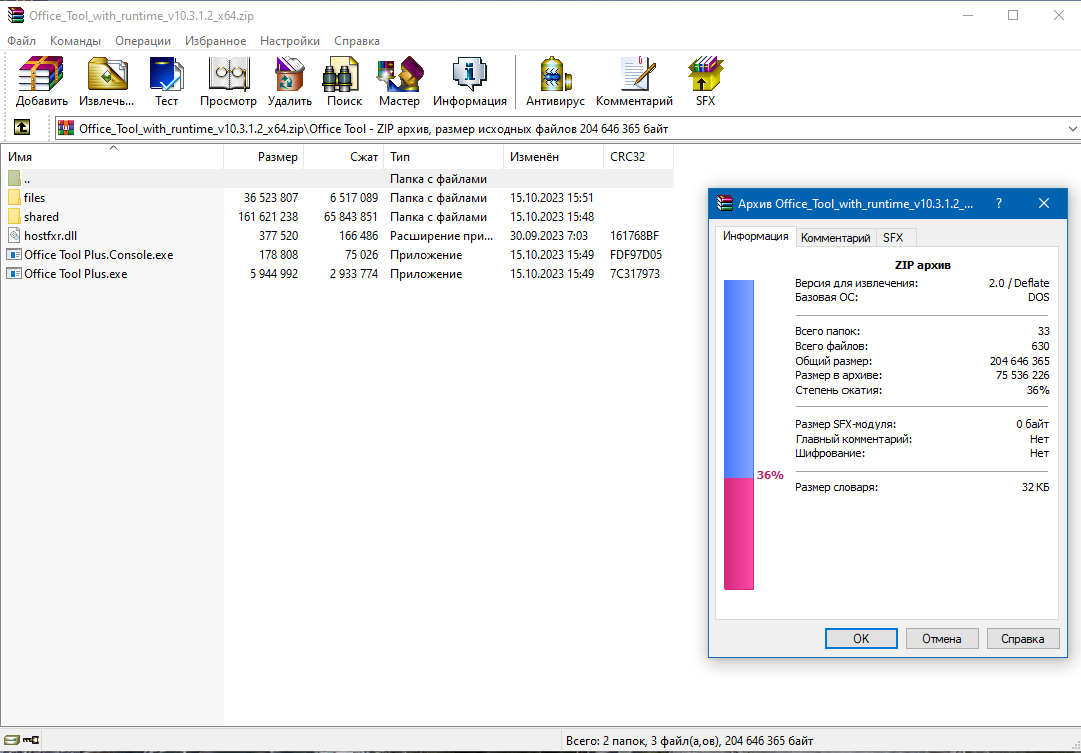Open the Файл menu

click(21, 41)
